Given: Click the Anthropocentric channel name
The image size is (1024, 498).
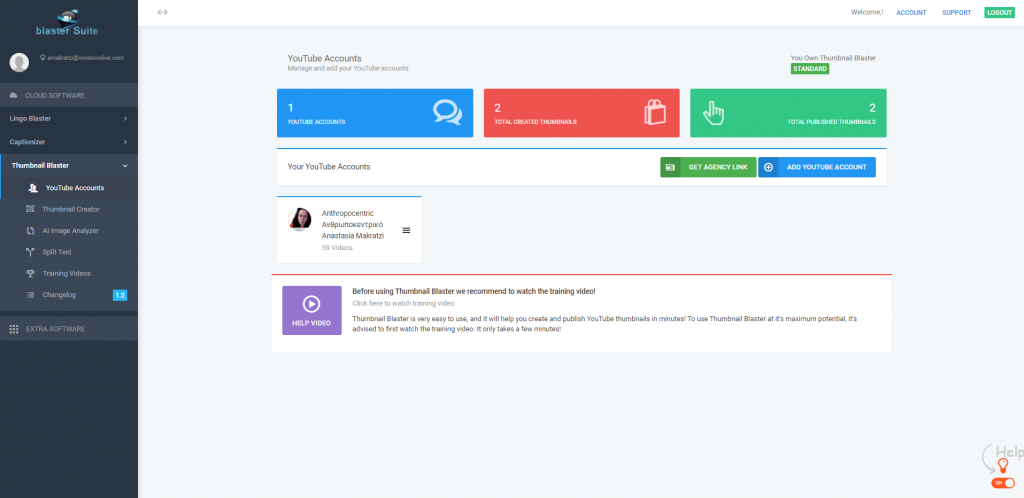Looking at the screenshot, I should click(348, 213).
